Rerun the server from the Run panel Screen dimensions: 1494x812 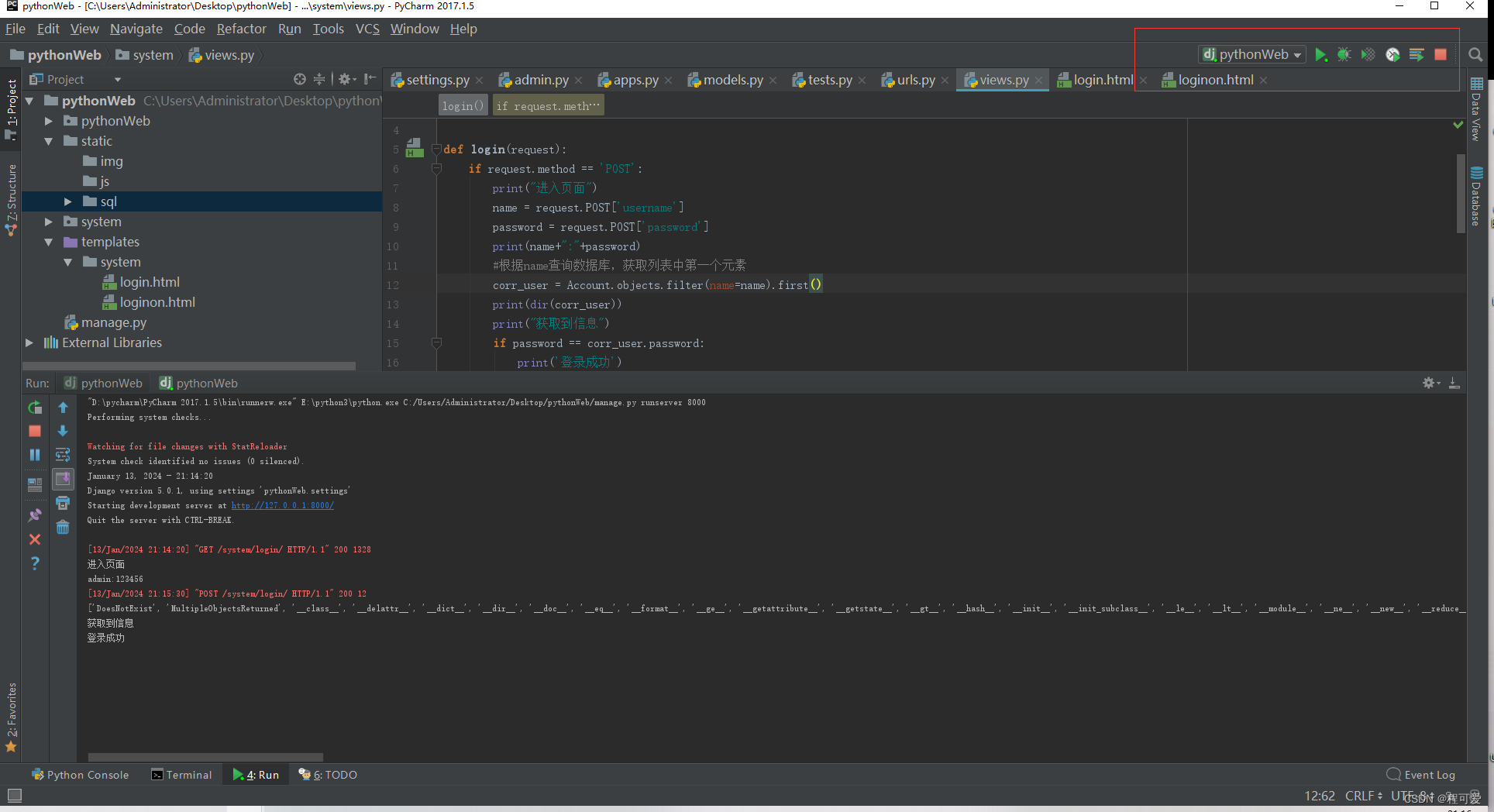[x=35, y=407]
